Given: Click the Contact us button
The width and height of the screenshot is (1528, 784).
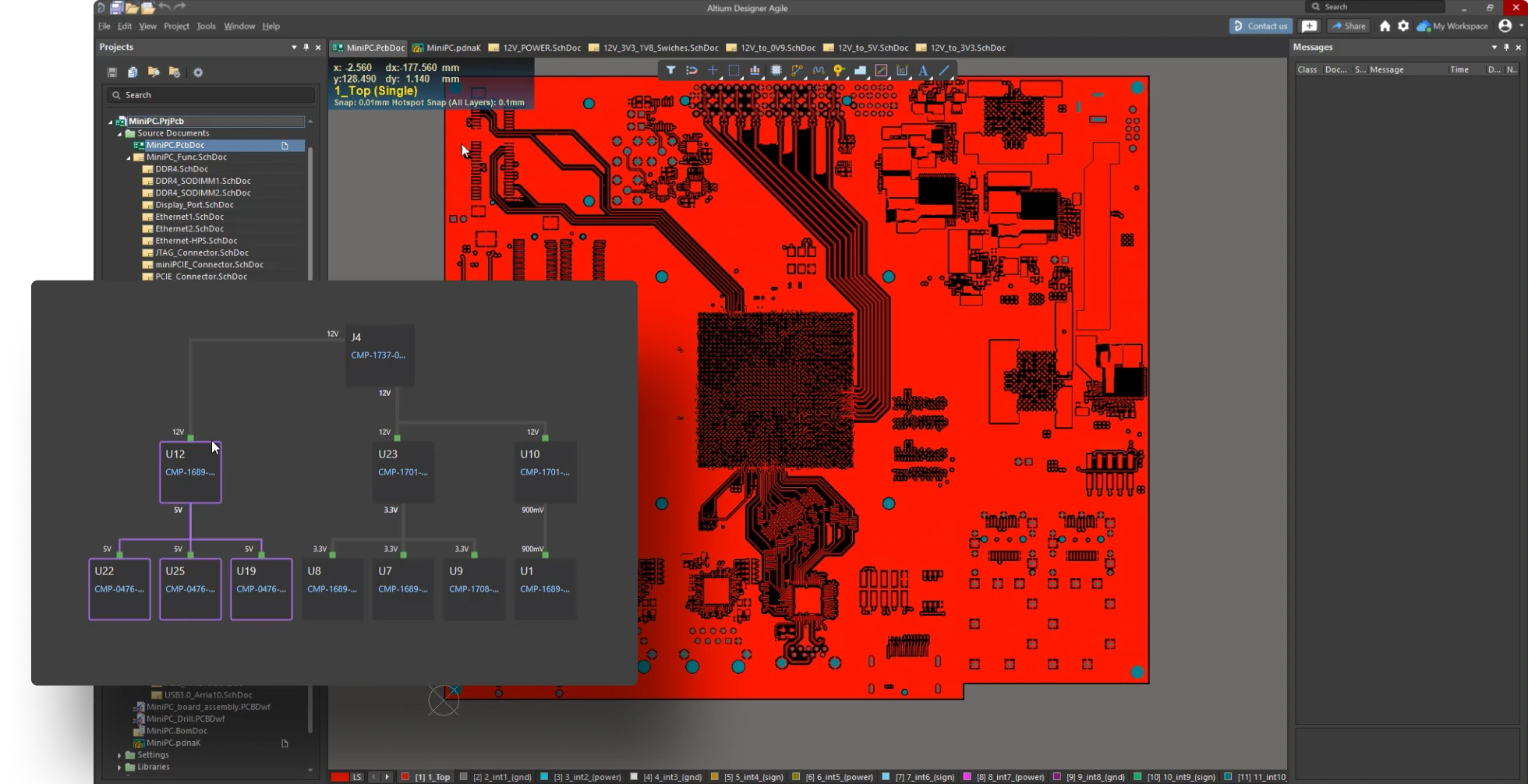Looking at the screenshot, I should pos(1260,26).
